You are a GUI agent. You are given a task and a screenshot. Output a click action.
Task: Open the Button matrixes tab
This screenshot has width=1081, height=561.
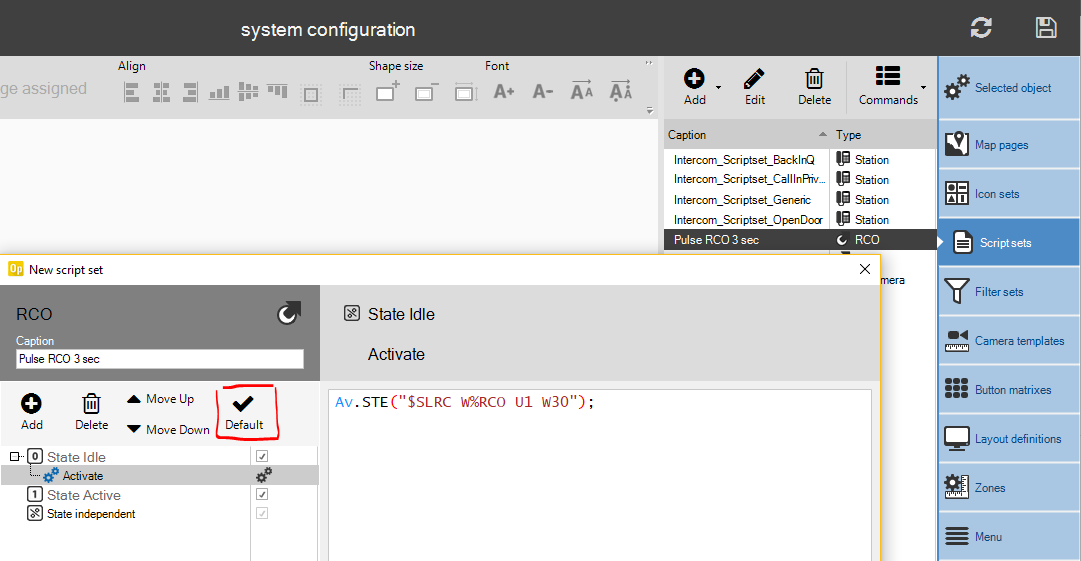1009,389
